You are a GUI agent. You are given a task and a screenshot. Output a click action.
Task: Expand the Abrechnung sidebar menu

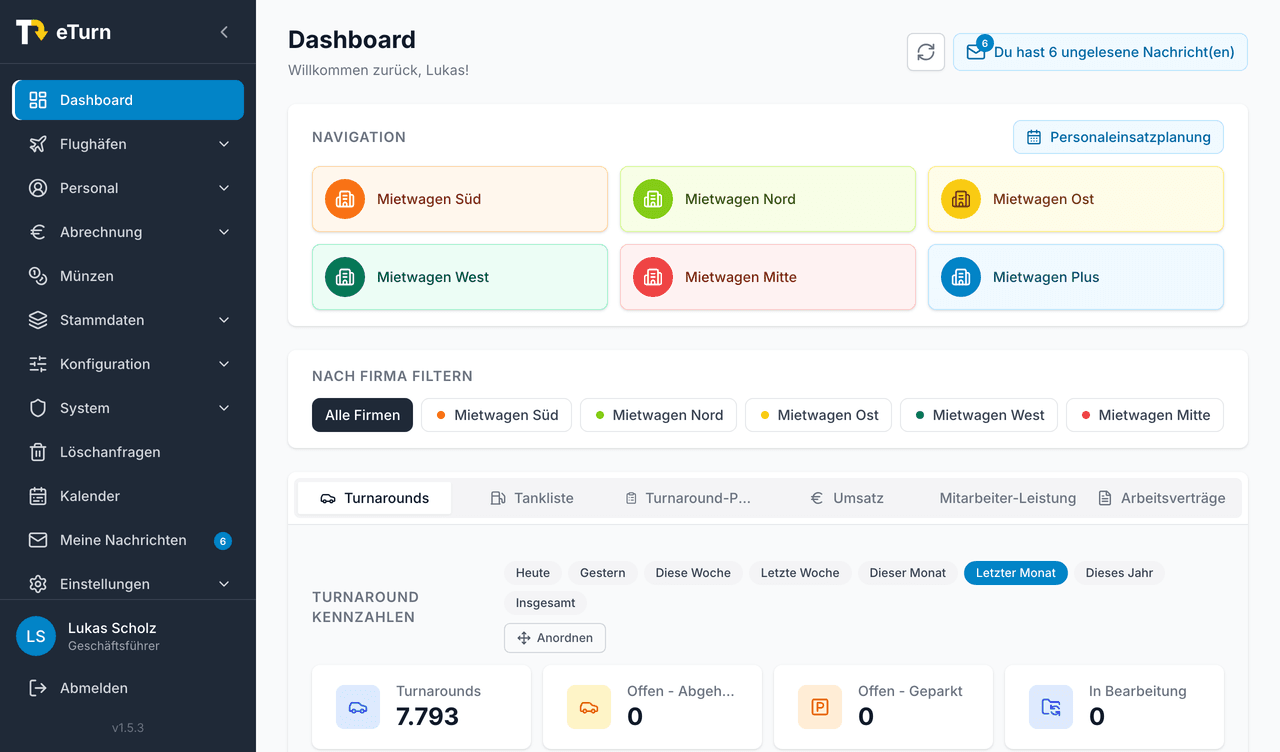128,232
